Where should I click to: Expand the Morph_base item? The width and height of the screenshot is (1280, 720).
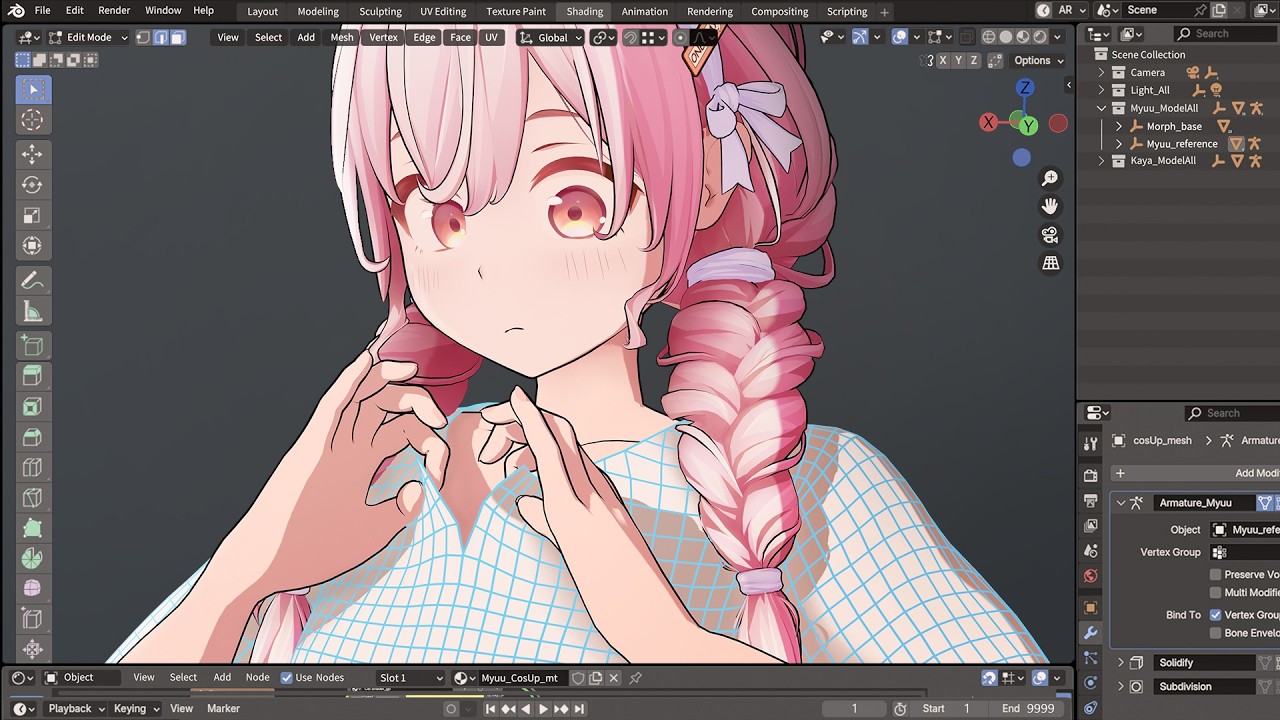pos(1119,126)
